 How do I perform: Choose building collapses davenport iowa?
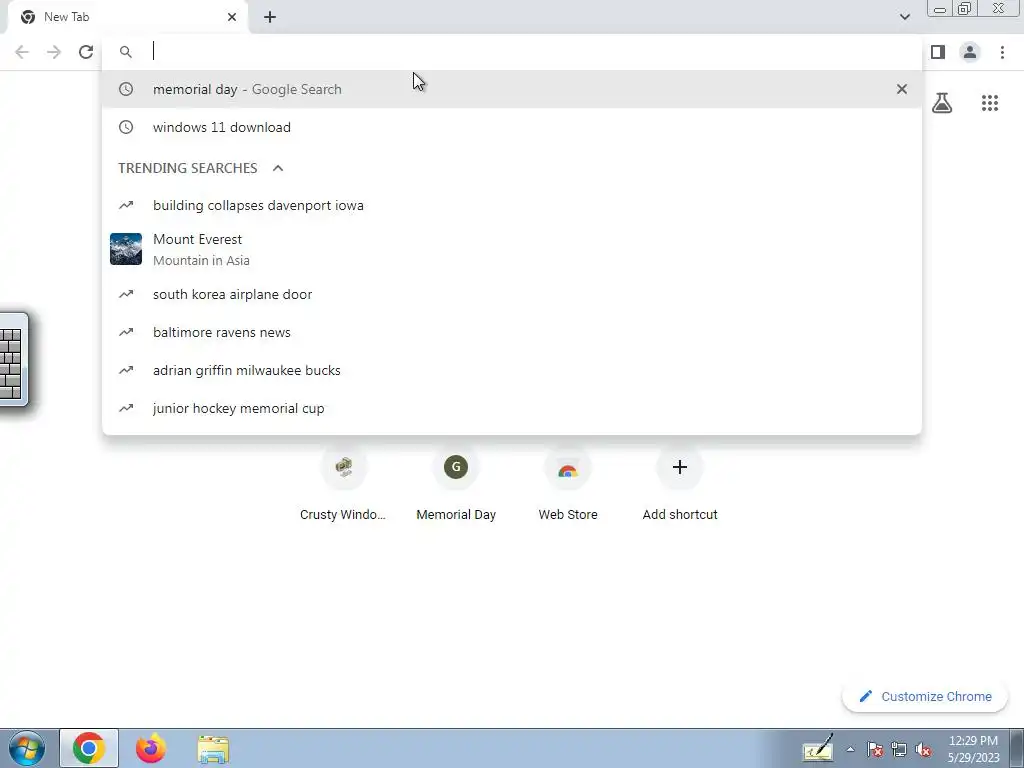[512, 205]
